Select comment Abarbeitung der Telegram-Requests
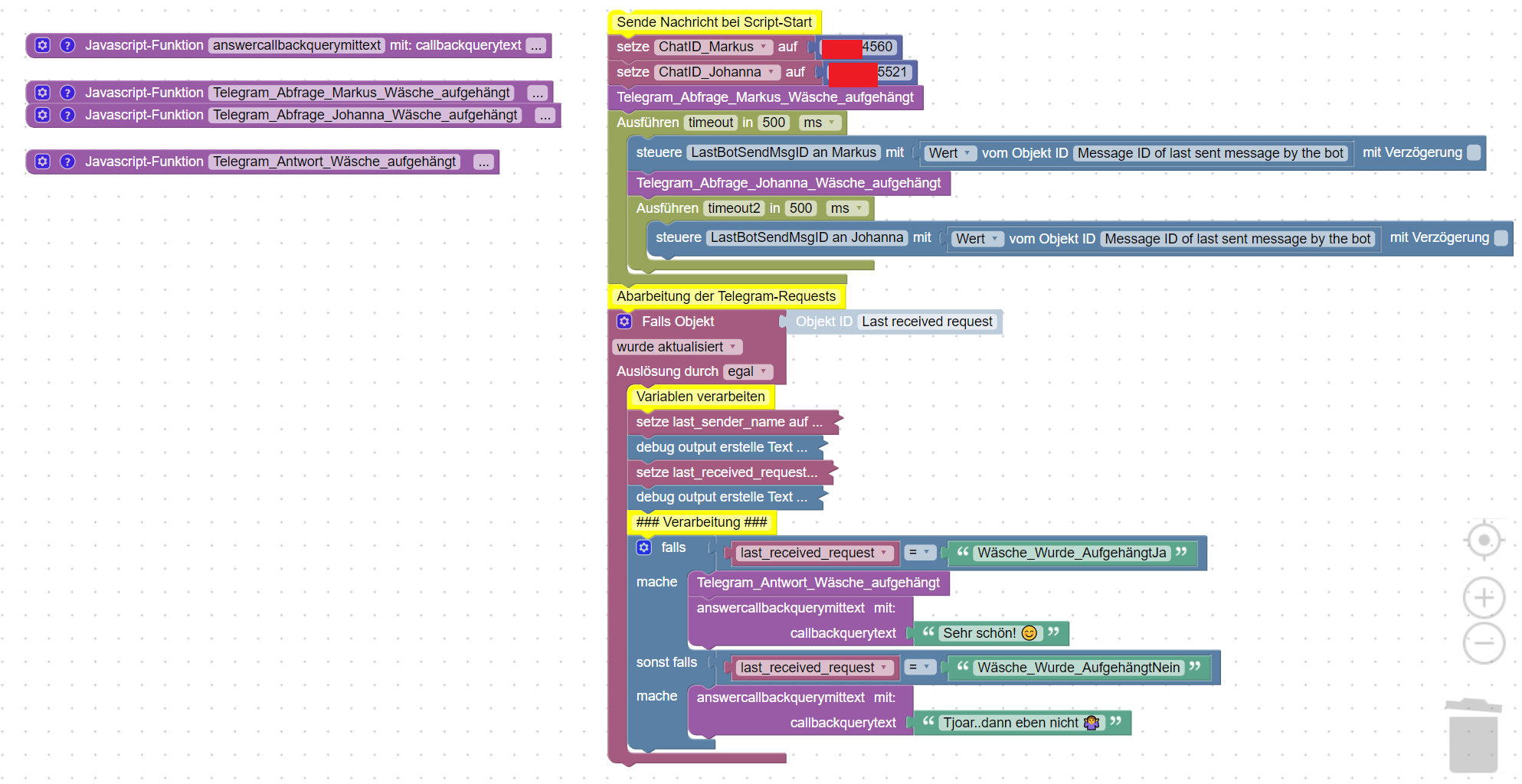The width and height of the screenshot is (1522, 784). click(x=726, y=296)
